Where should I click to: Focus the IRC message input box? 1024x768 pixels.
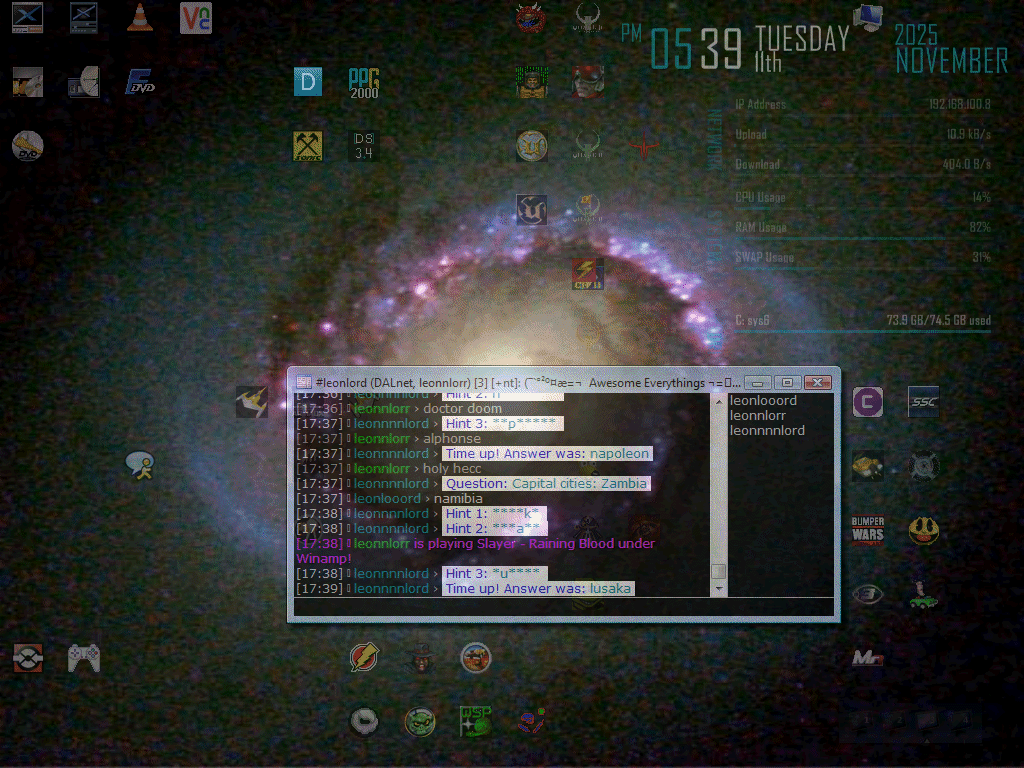pyautogui.click(x=560, y=607)
